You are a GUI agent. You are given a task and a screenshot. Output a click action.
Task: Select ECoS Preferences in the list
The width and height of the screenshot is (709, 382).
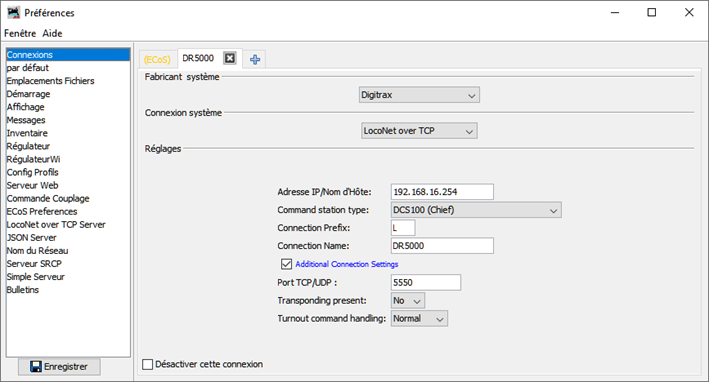(68, 212)
